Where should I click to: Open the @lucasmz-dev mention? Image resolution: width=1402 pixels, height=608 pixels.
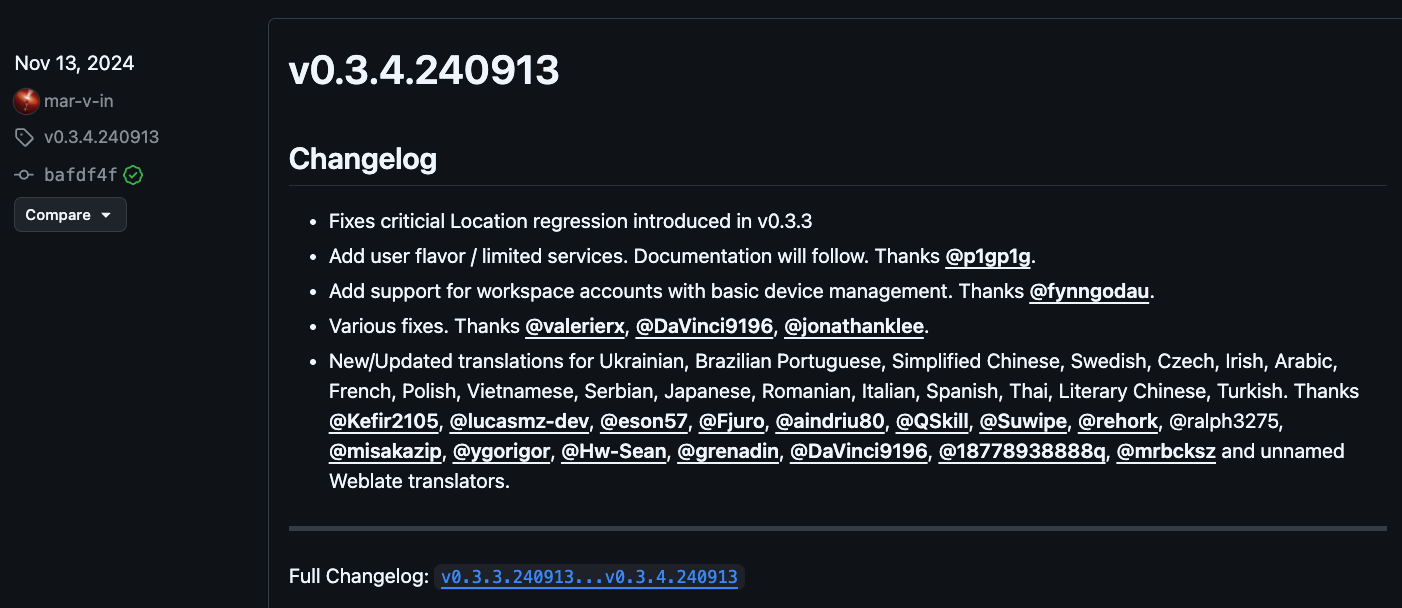click(518, 421)
